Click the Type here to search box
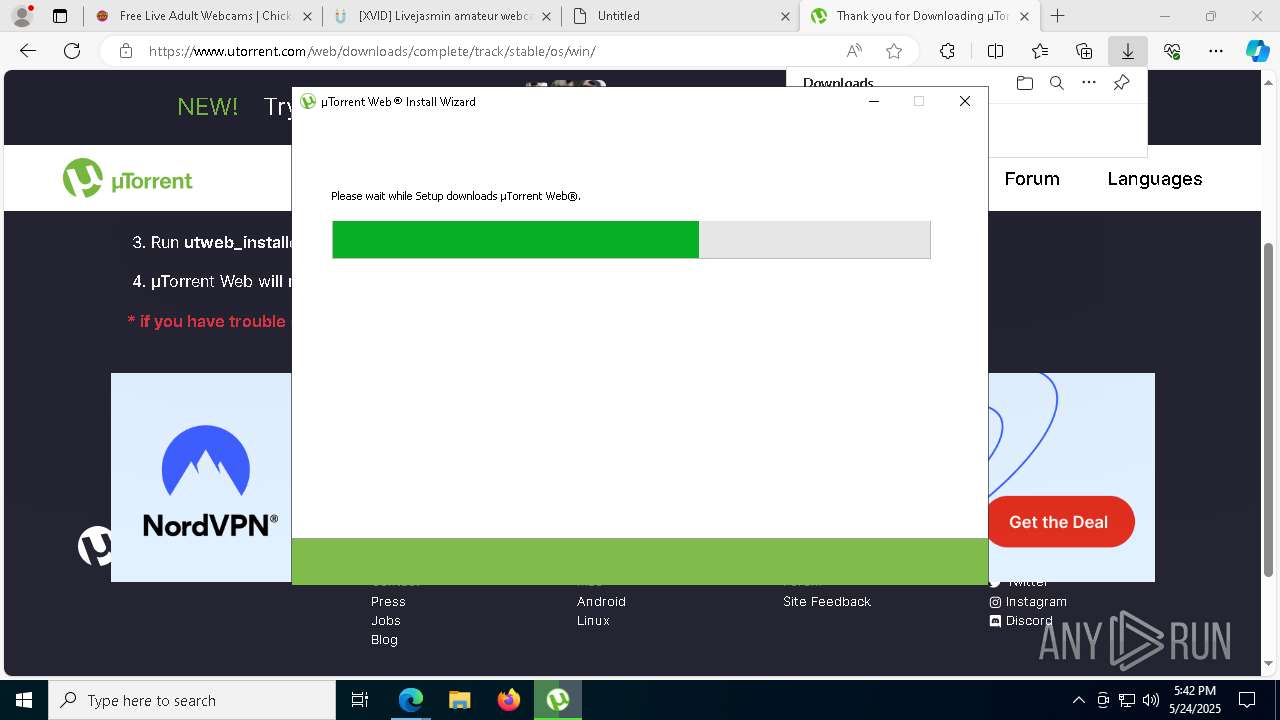Screen dimensions: 1280x720 pyautogui.click(x=192, y=700)
